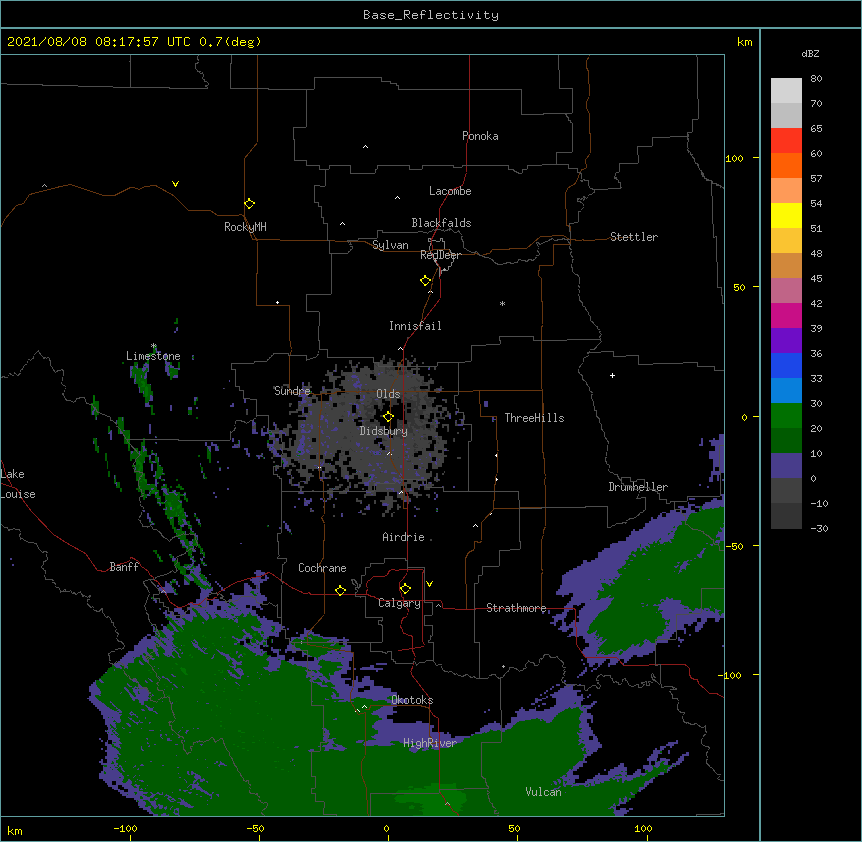Click the 50 tick on the vertical axis
Viewport: 862px width, 842px height.
click(739, 287)
